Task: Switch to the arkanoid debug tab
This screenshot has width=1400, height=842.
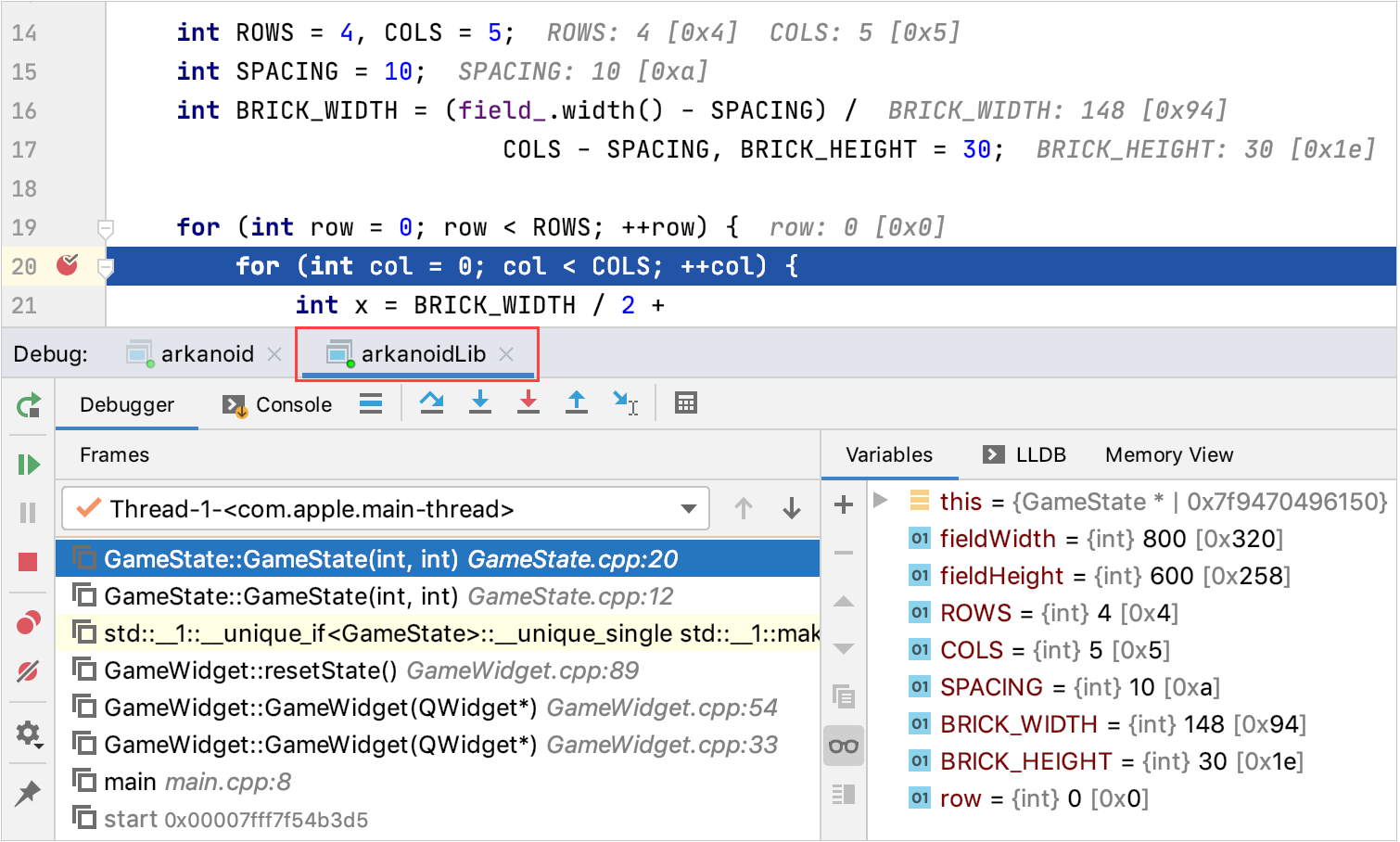Action: coord(192,354)
